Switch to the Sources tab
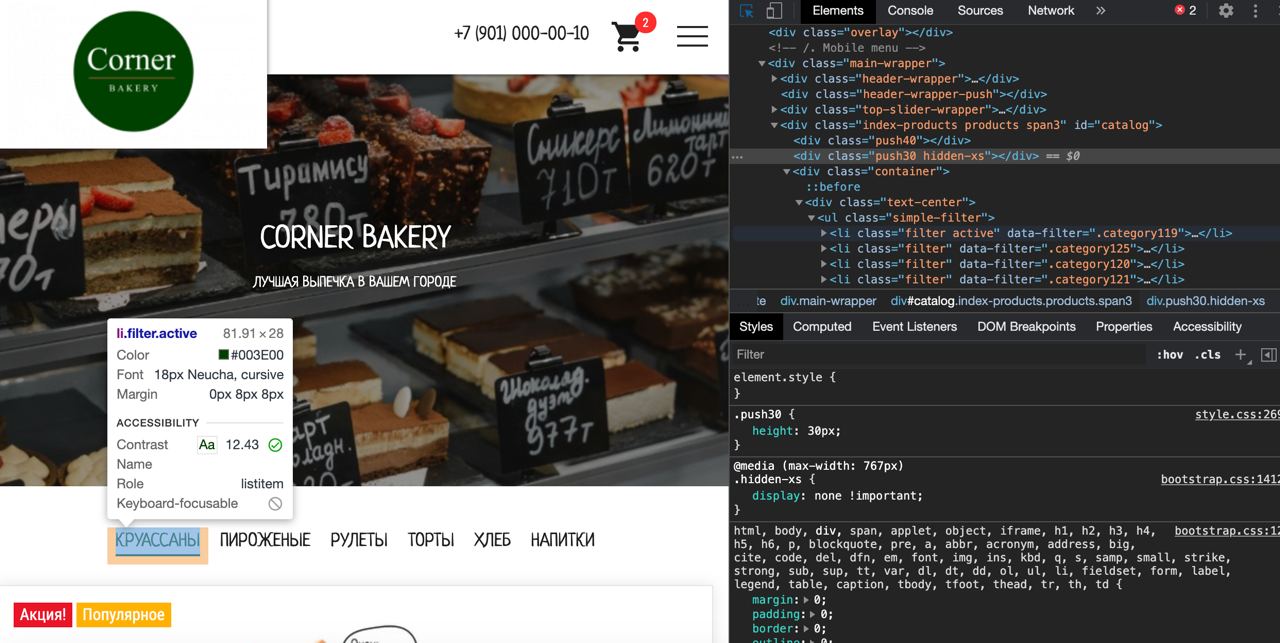Viewport: 1280px width, 643px height. click(980, 11)
